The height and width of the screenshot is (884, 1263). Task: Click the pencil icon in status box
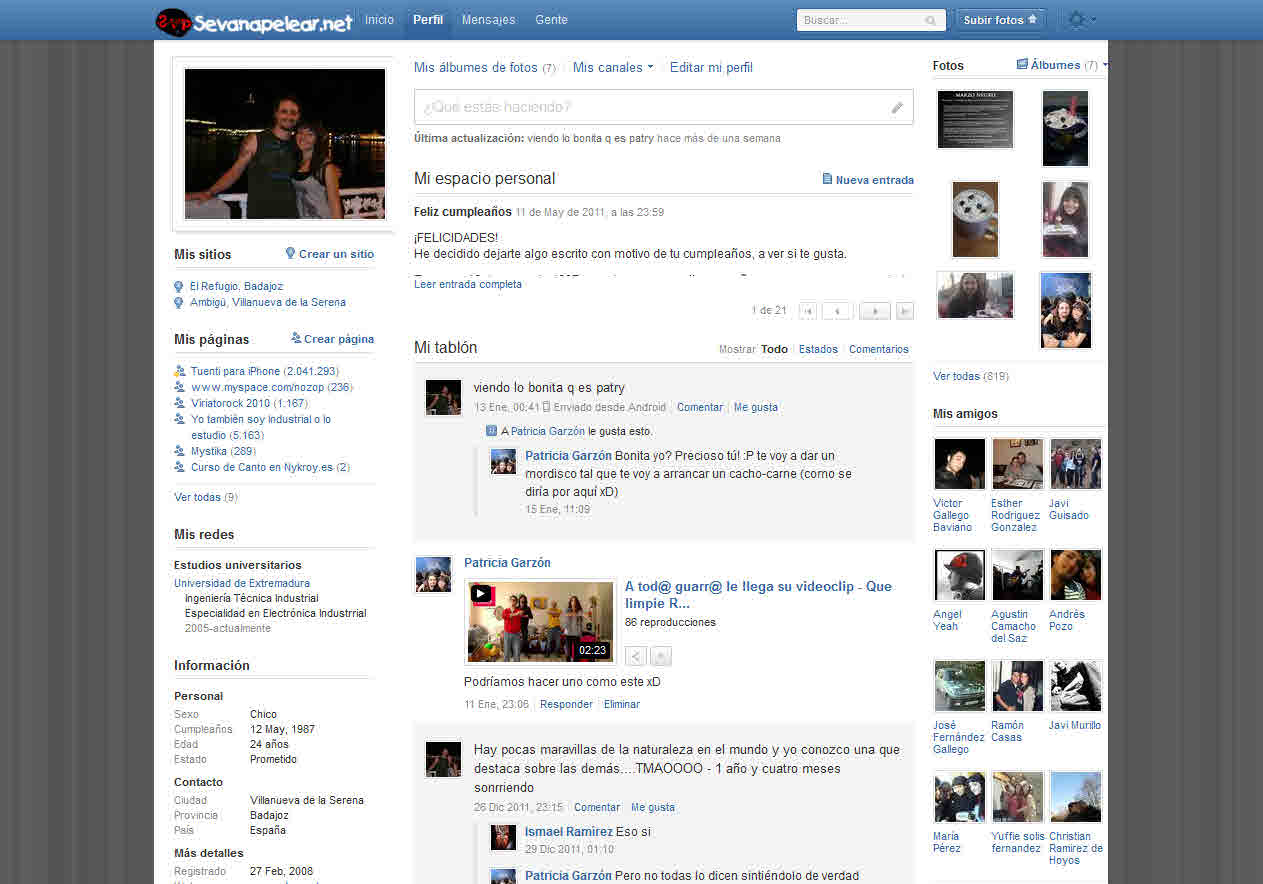(x=897, y=107)
